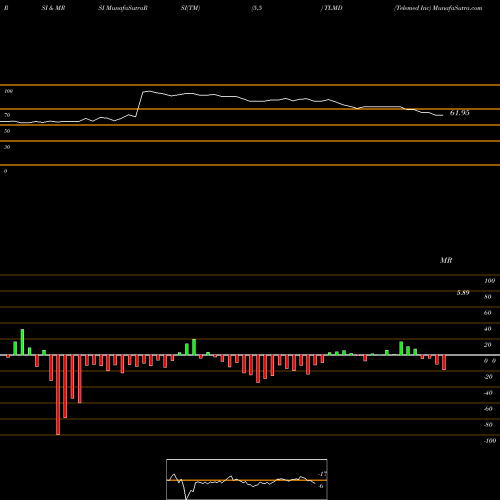500x500 pixels.
Task: Click the last red bar at the right end
Action: click(444, 362)
